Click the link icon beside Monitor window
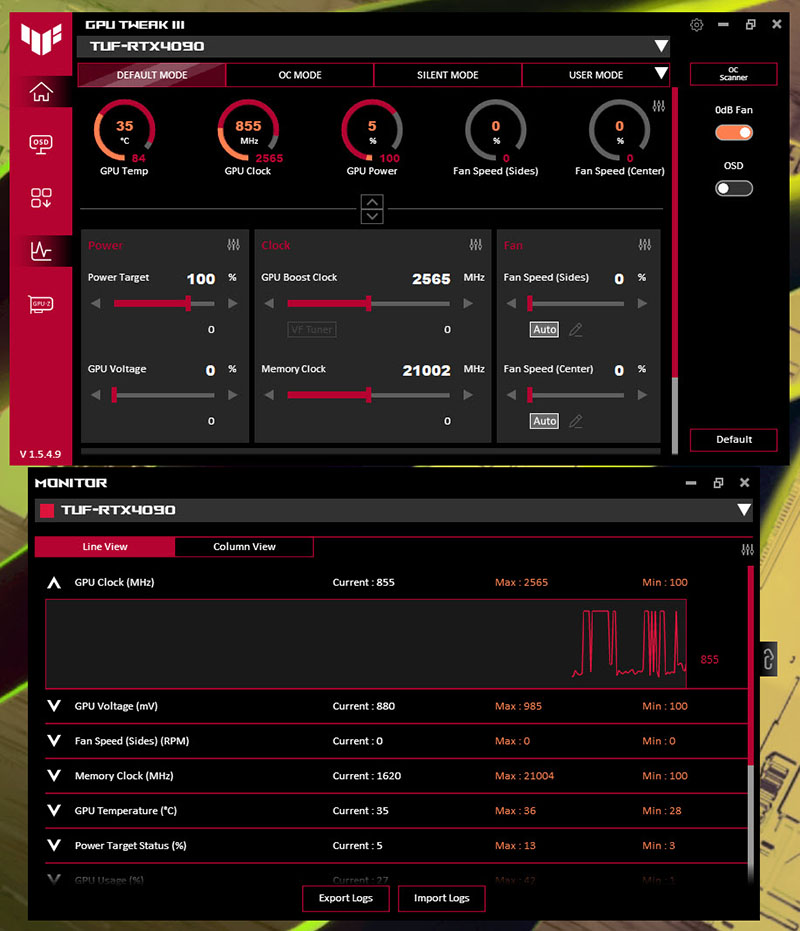This screenshot has height=931, width=800. [x=769, y=658]
